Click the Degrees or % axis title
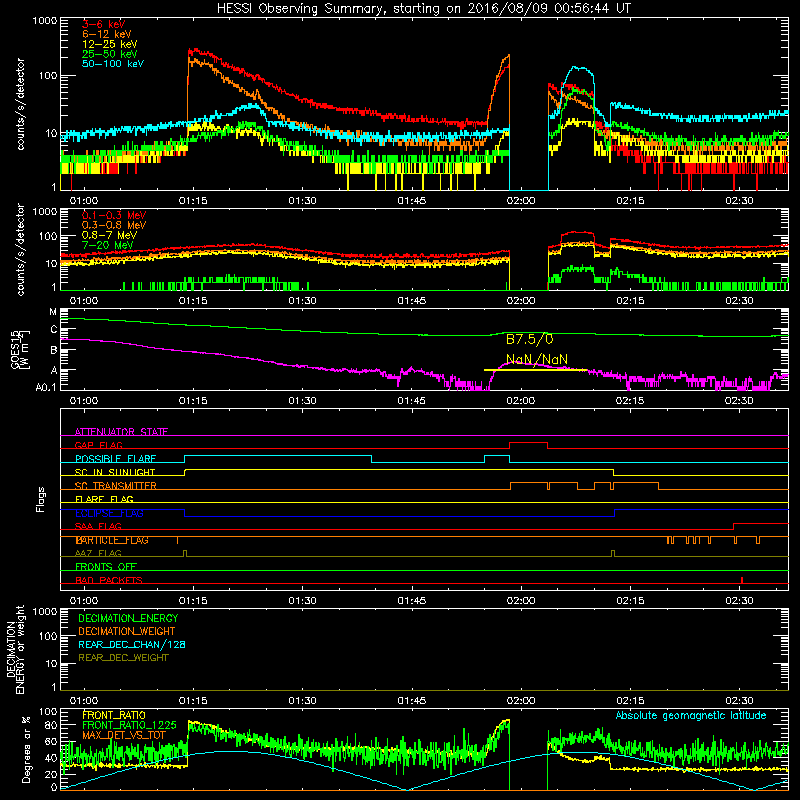 27,749
